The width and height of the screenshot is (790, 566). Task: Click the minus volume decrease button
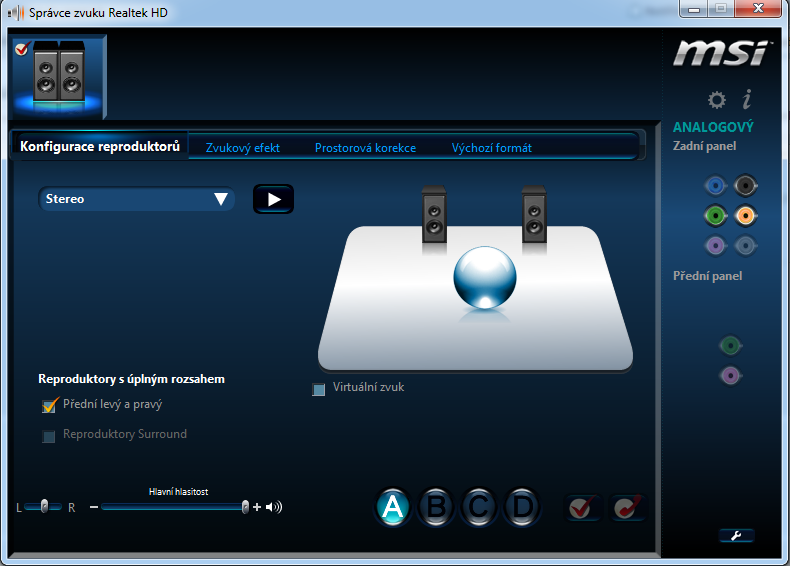(x=94, y=507)
